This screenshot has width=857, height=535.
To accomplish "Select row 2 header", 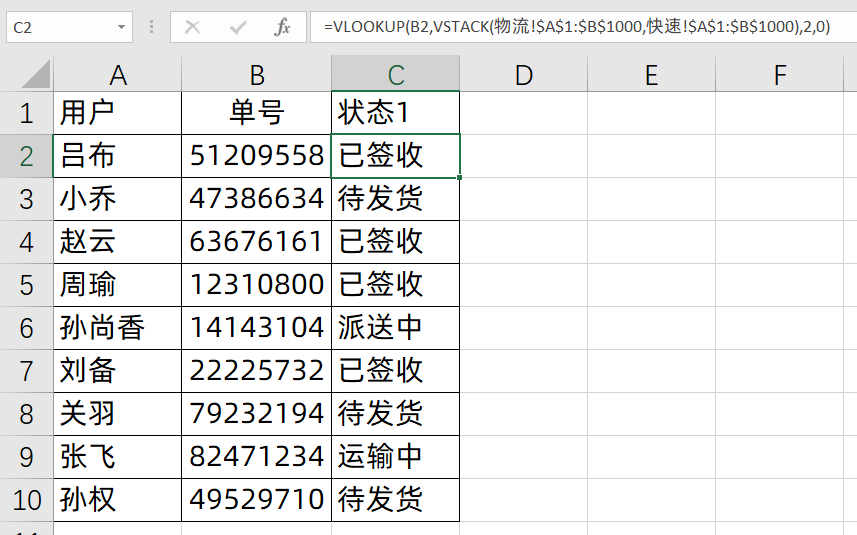I will 26,156.
